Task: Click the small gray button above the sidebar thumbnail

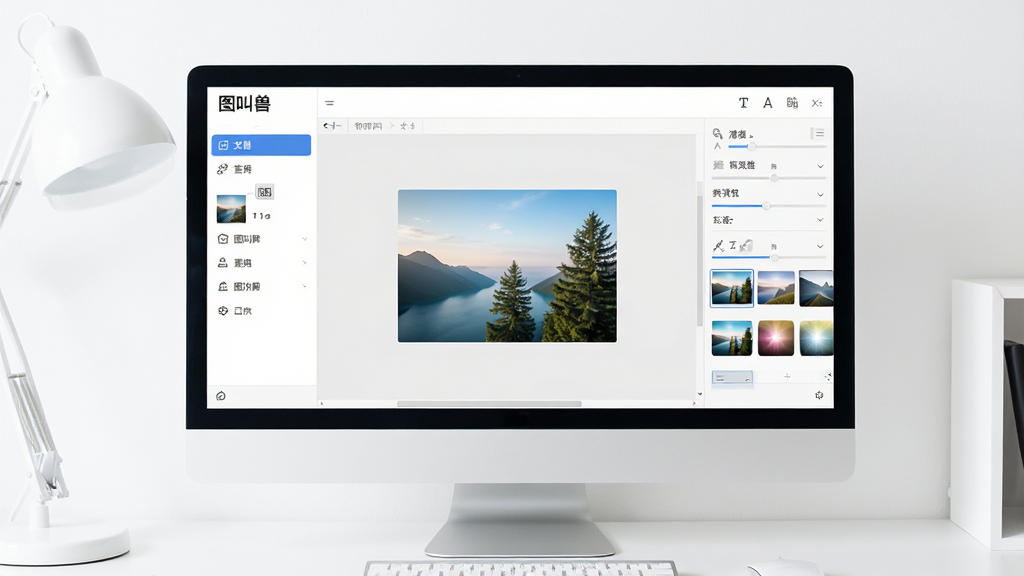Action: [264, 192]
